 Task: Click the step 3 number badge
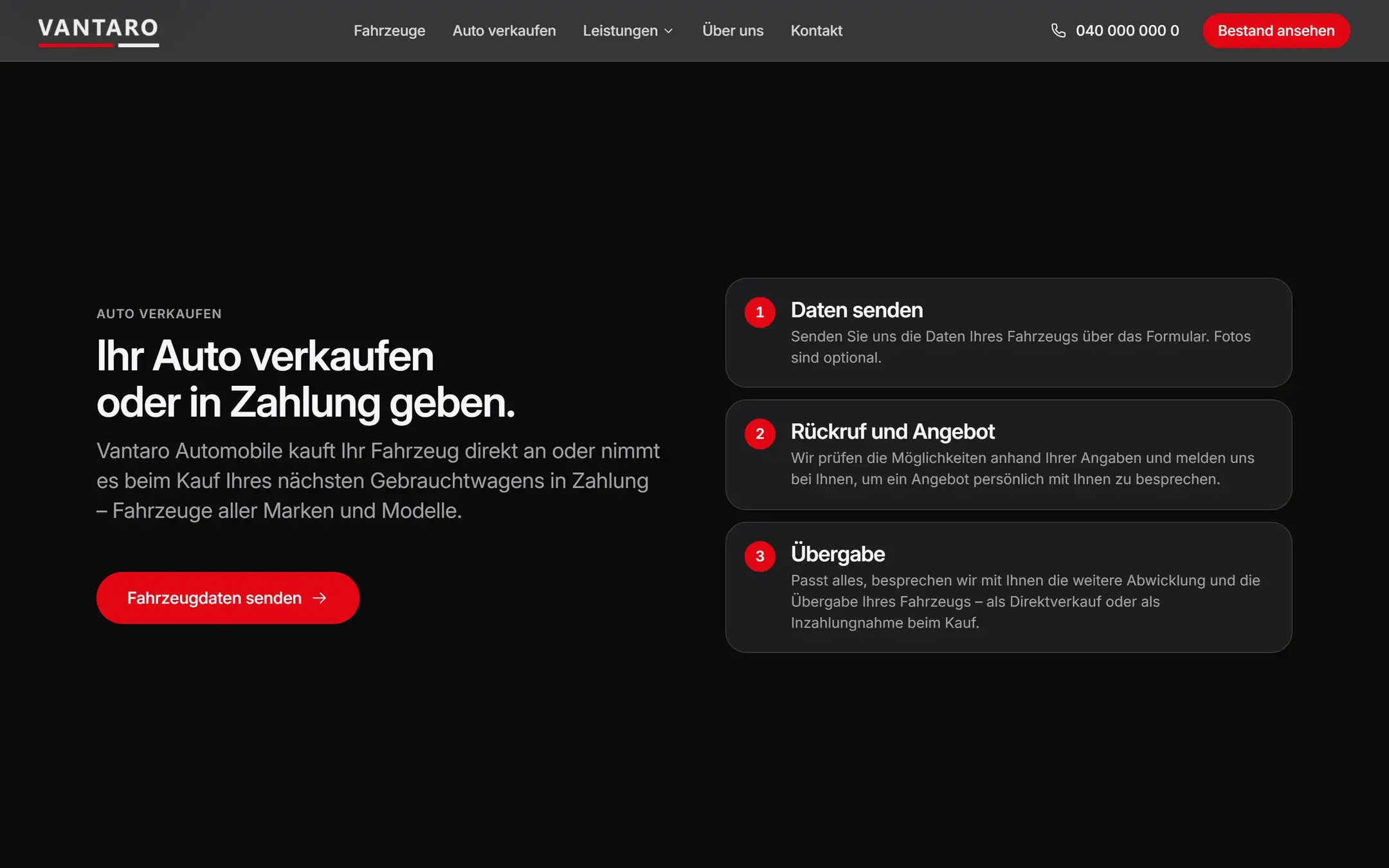coord(760,556)
